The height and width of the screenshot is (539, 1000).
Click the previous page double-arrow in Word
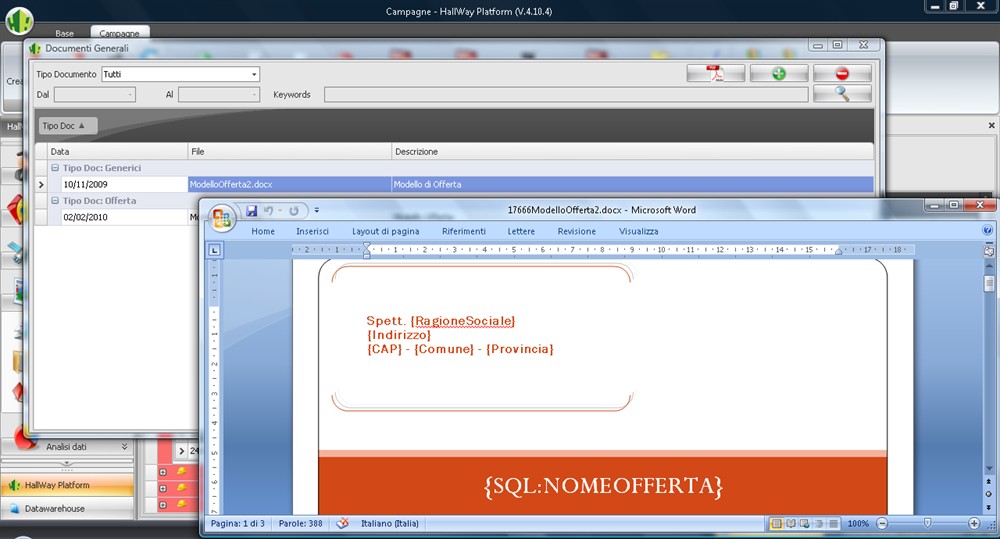click(989, 482)
